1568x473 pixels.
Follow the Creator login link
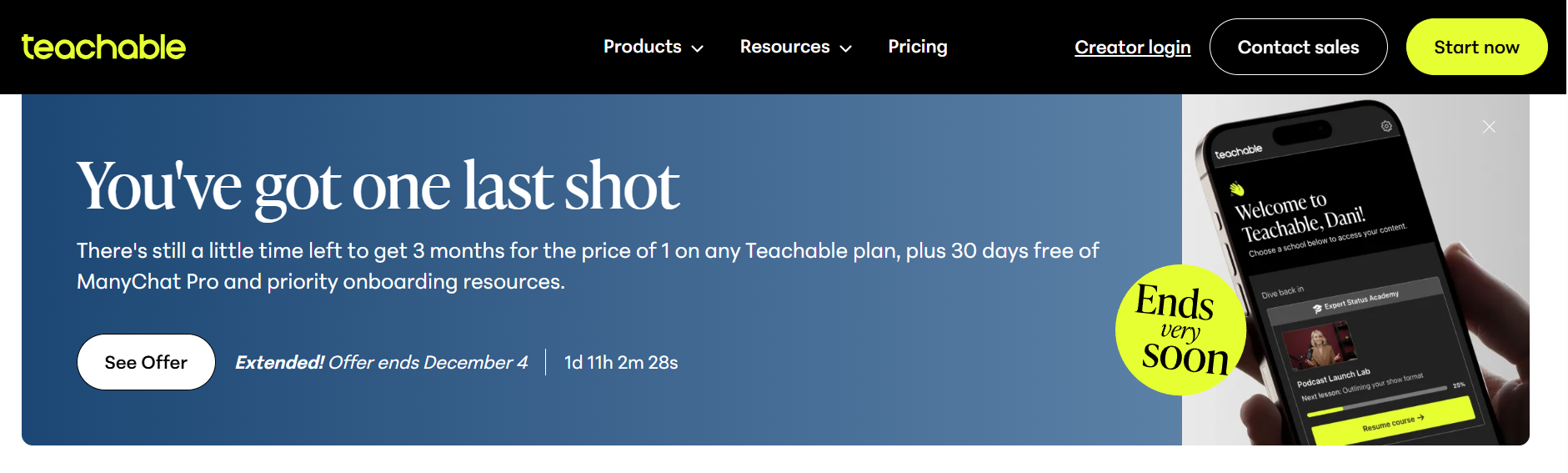[x=1132, y=48]
